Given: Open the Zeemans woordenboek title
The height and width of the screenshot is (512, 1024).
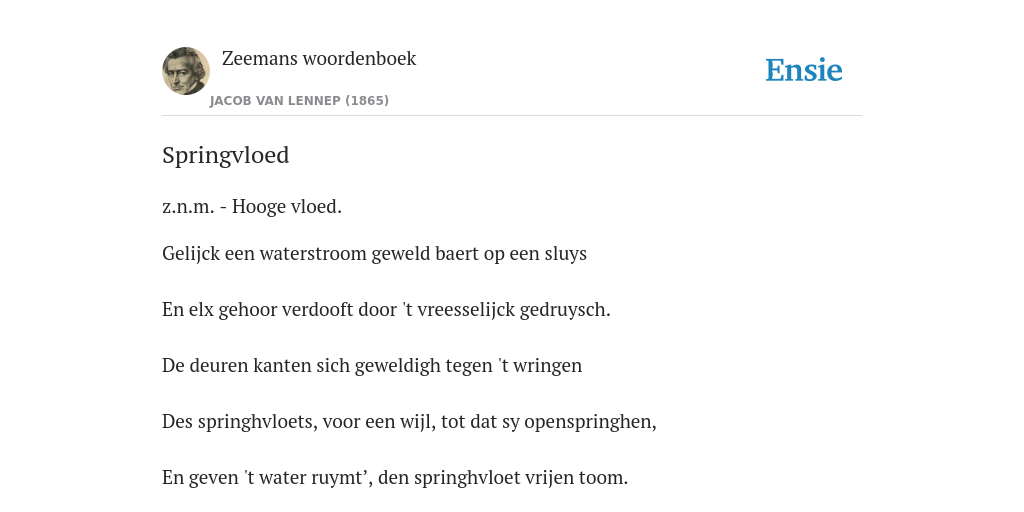Looking at the screenshot, I should coord(319,59).
